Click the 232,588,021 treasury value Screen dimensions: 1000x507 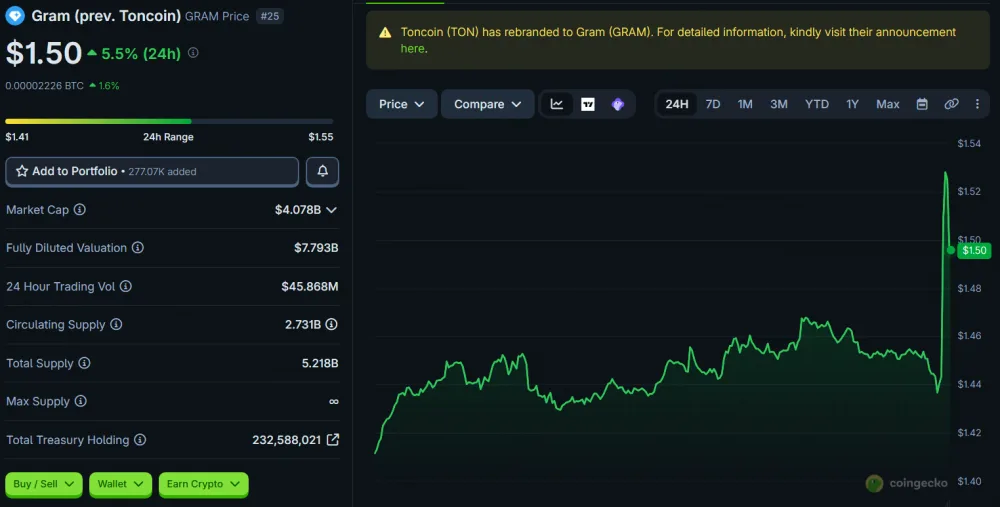pos(286,439)
